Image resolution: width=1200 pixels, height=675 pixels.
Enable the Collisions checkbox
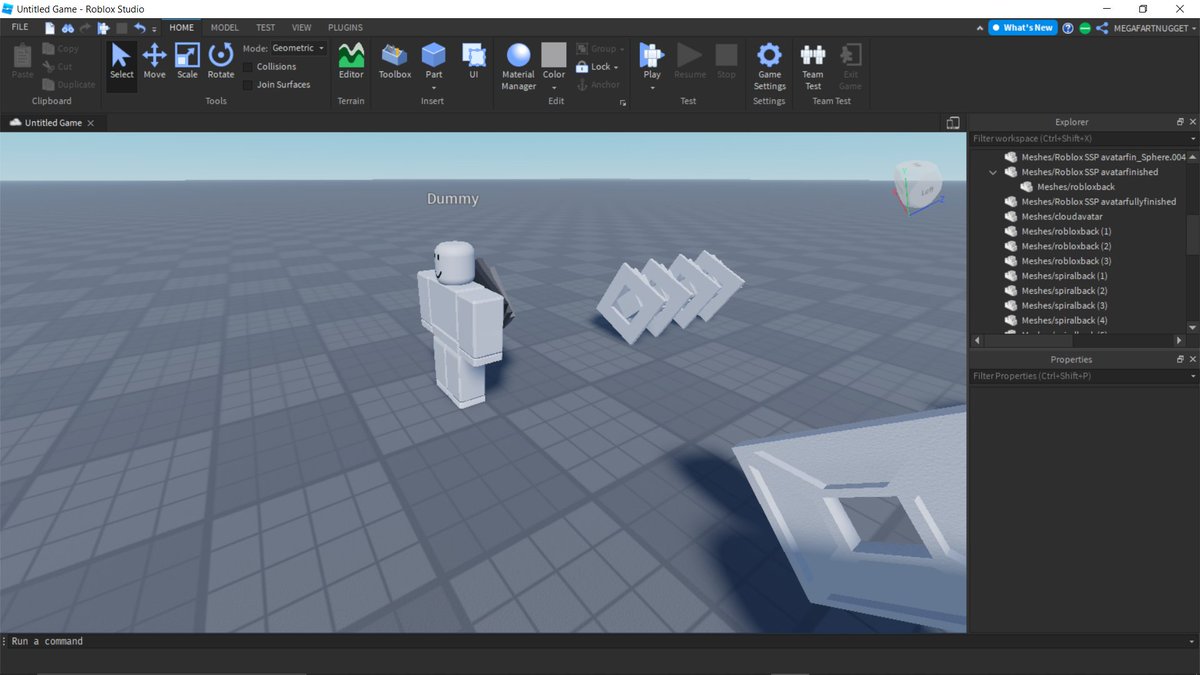pyautogui.click(x=248, y=67)
